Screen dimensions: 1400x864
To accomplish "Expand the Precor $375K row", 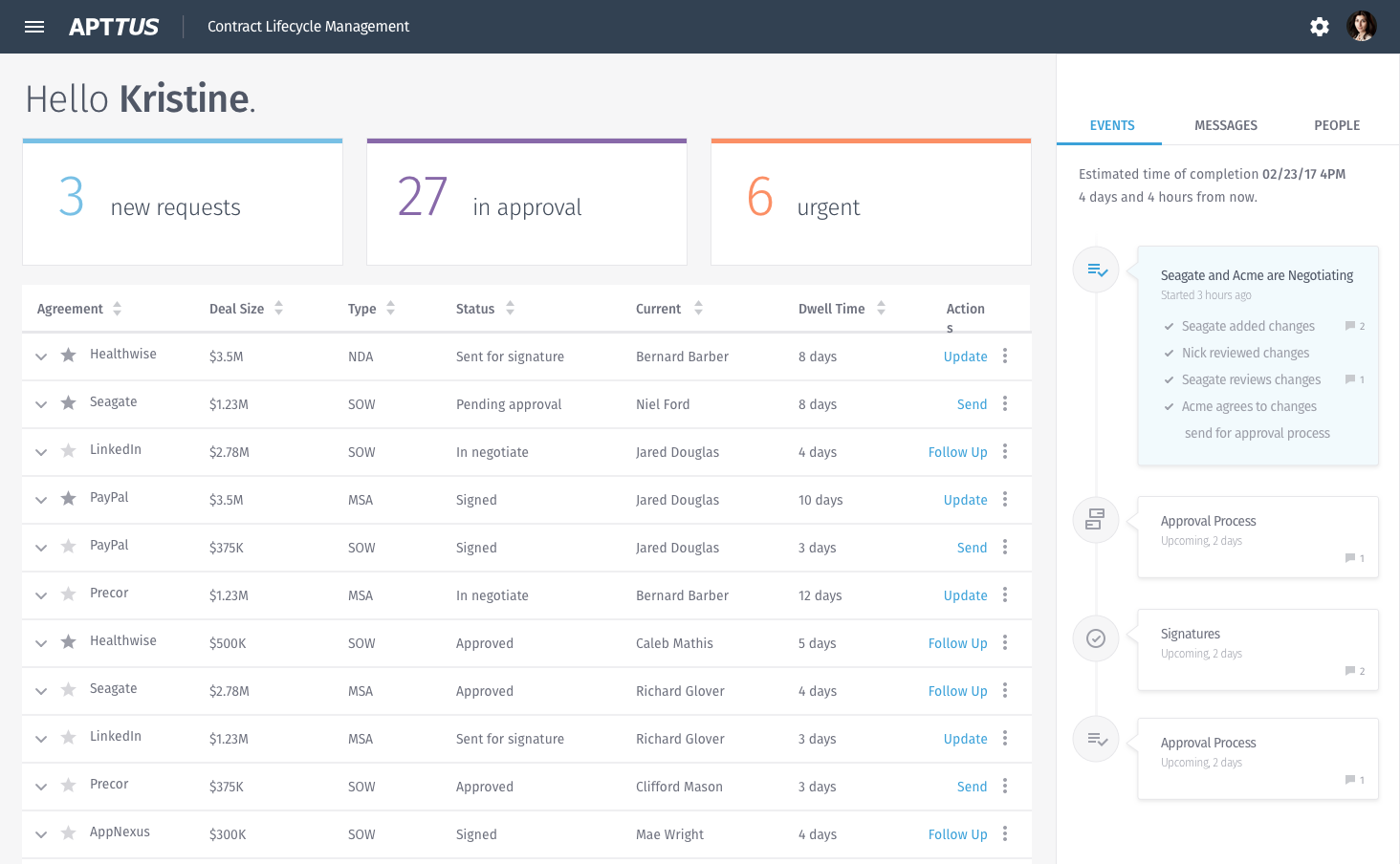I will (x=41, y=787).
